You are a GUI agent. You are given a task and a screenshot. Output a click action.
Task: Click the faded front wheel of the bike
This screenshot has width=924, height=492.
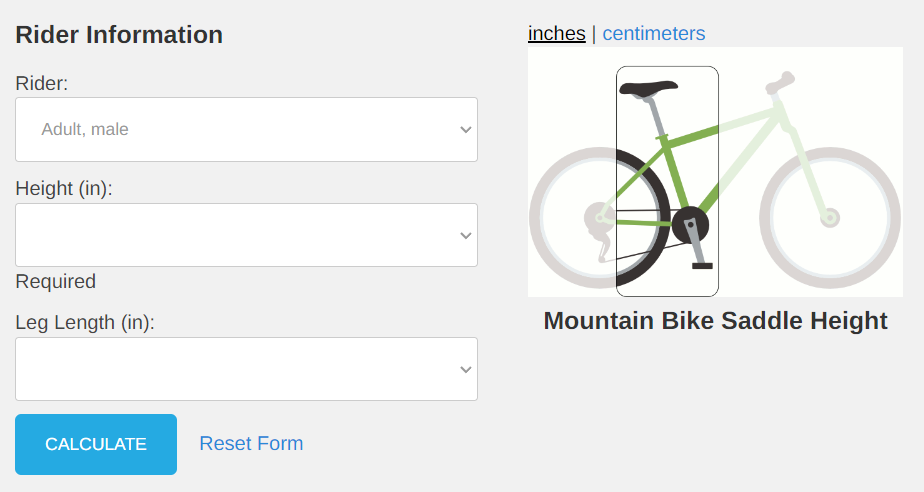pyautogui.click(x=830, y=218)
